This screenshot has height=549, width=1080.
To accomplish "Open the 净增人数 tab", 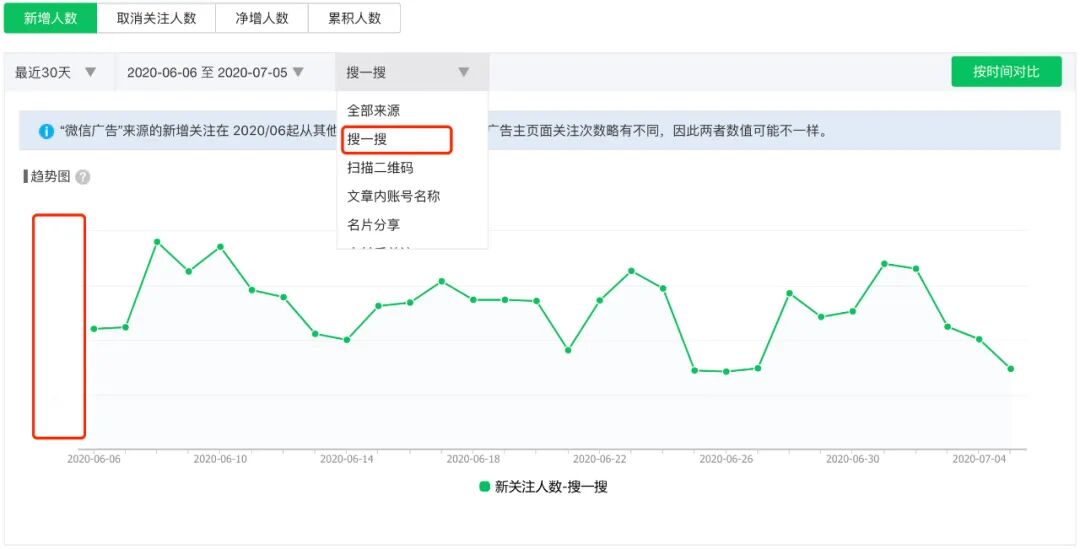I will pyautogui.click(x=262, y=18).
